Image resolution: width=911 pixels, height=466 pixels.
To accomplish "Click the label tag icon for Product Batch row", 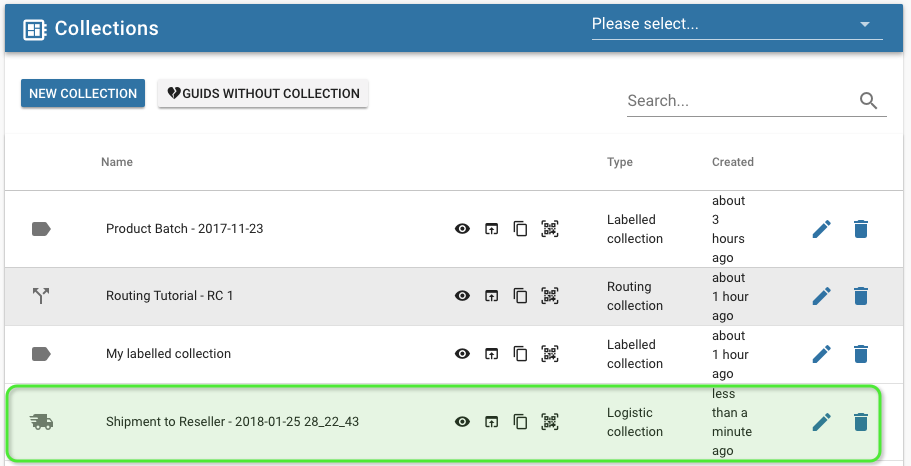I will pyautogui.click(x=41, y=229).
